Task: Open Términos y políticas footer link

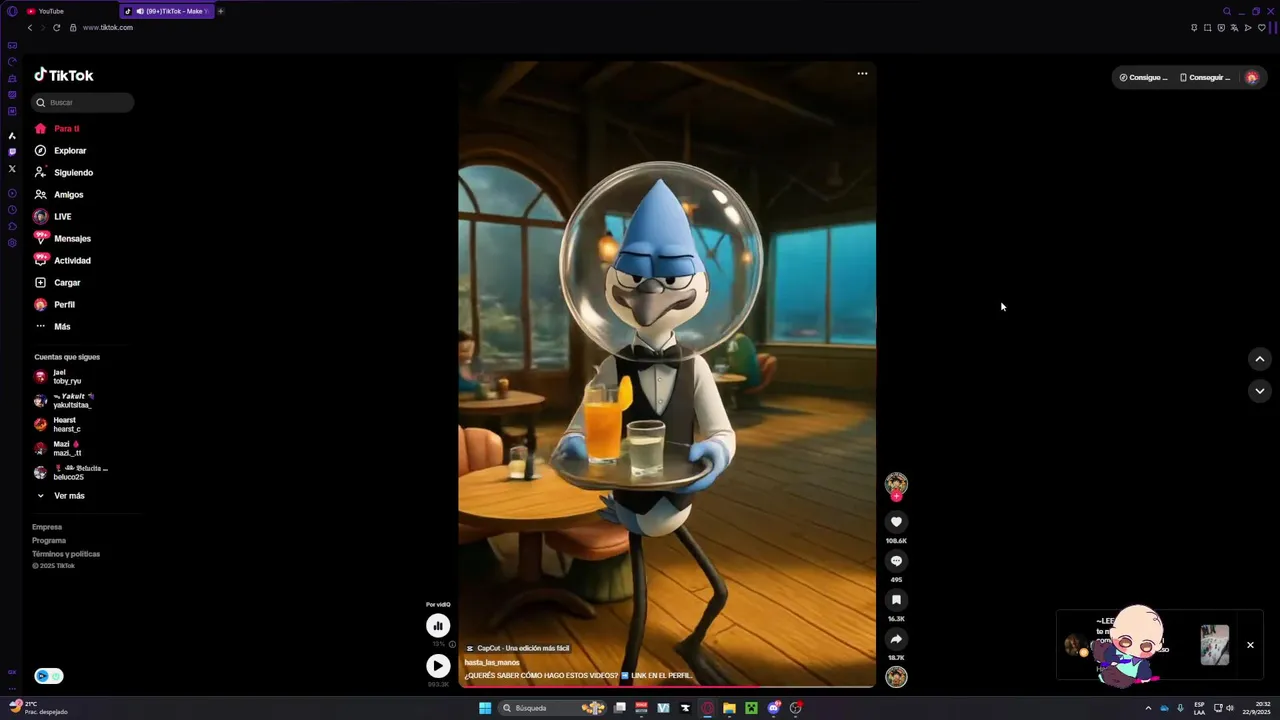Action: [66, 554]
